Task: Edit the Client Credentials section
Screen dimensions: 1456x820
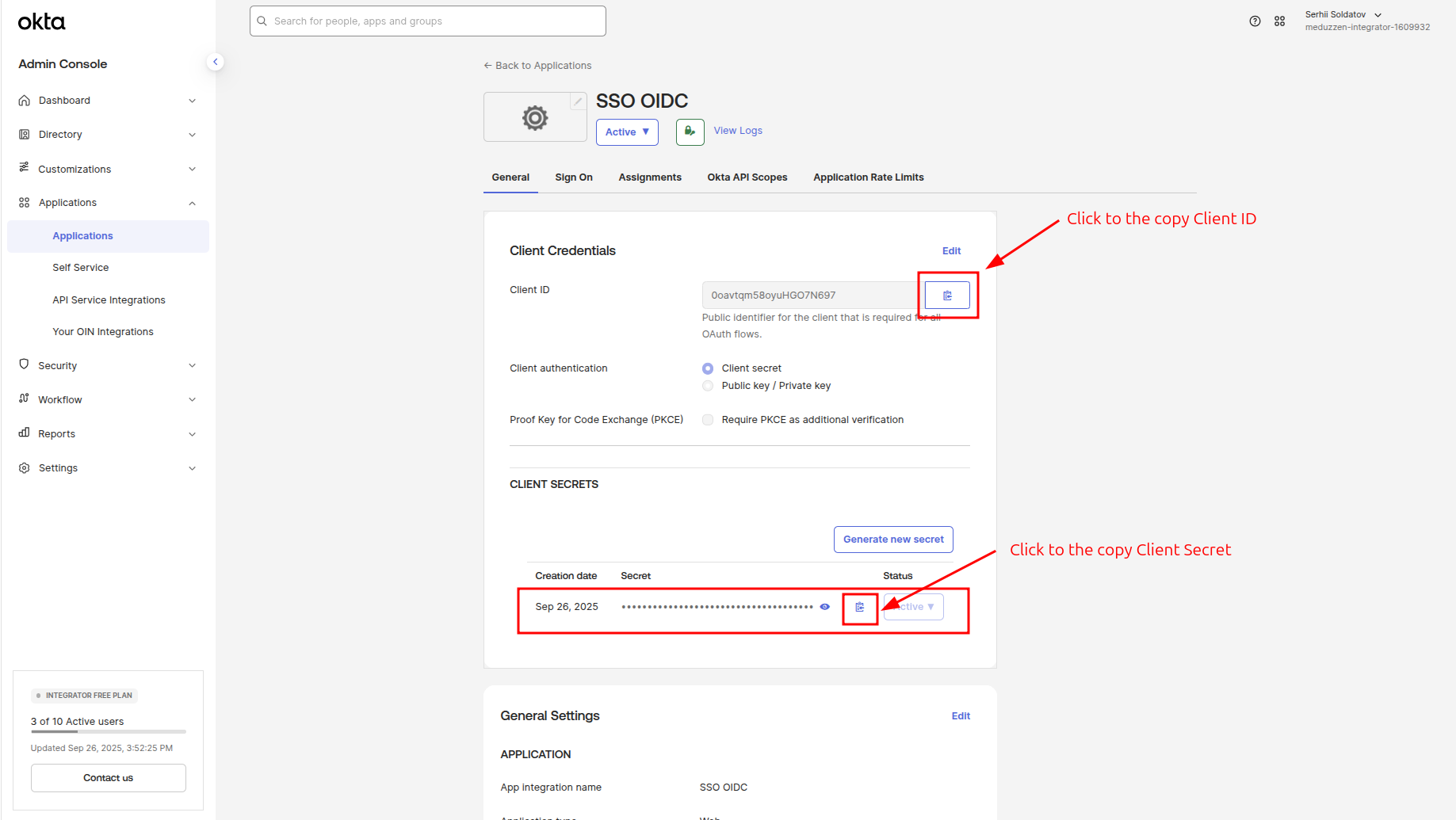Action: tap(951, 251)
